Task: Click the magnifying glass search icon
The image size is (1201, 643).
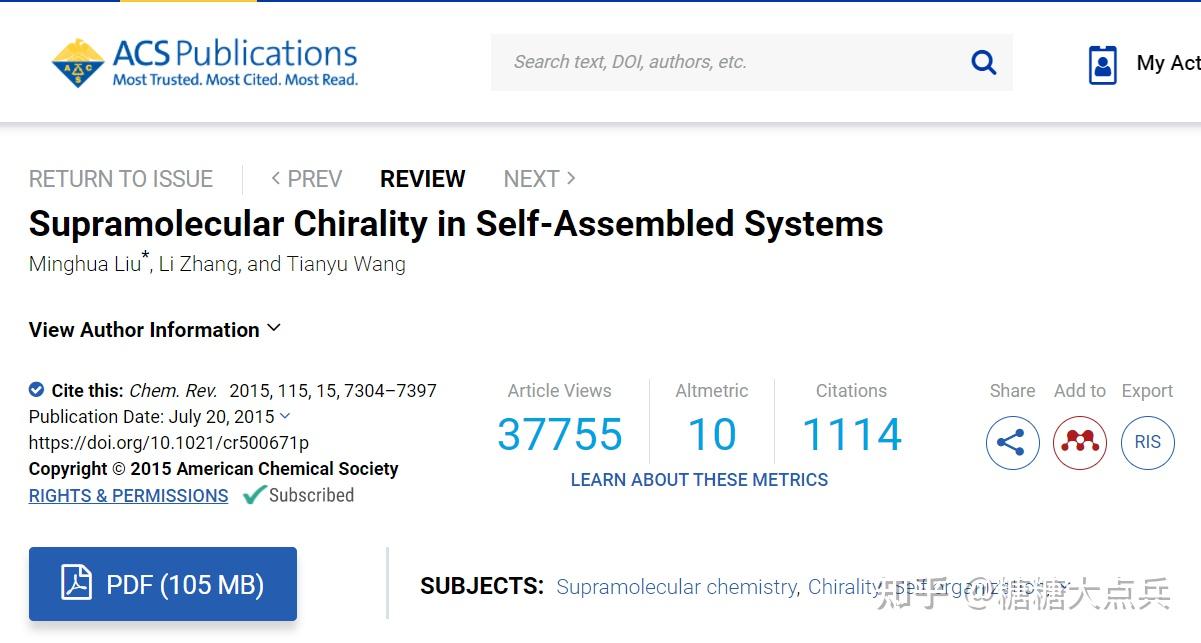Action: (x=984, y=63)
